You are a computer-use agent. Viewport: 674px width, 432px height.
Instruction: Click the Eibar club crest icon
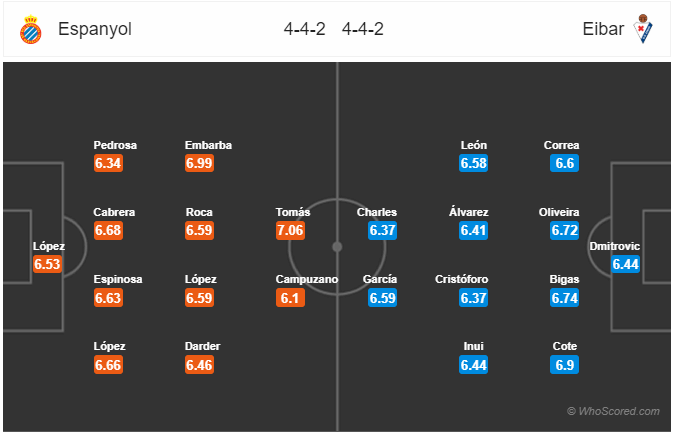coord(643,29)
